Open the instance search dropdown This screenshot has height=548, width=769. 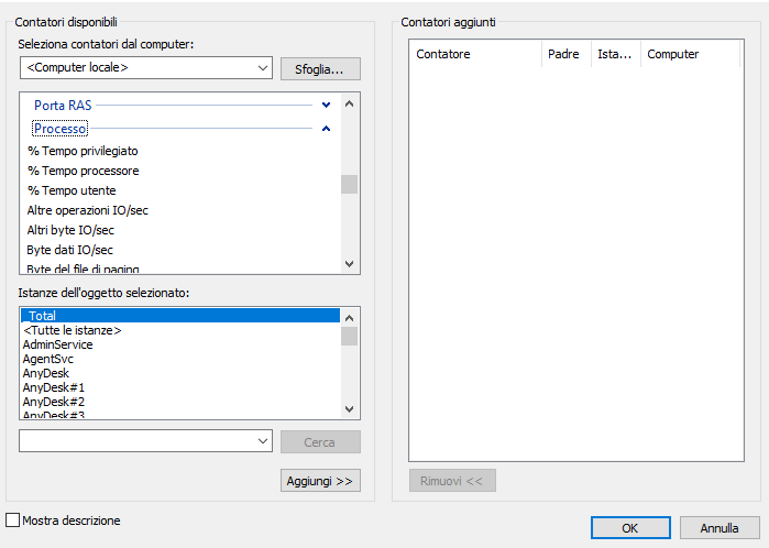click(x=263, y=441)
